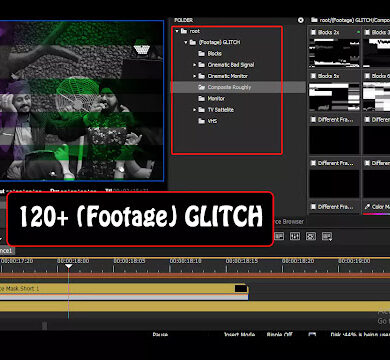Viewport: 390px width, 360px height.
Task: Click ruler at 00:00:18:20
Action: pos(298,261)
